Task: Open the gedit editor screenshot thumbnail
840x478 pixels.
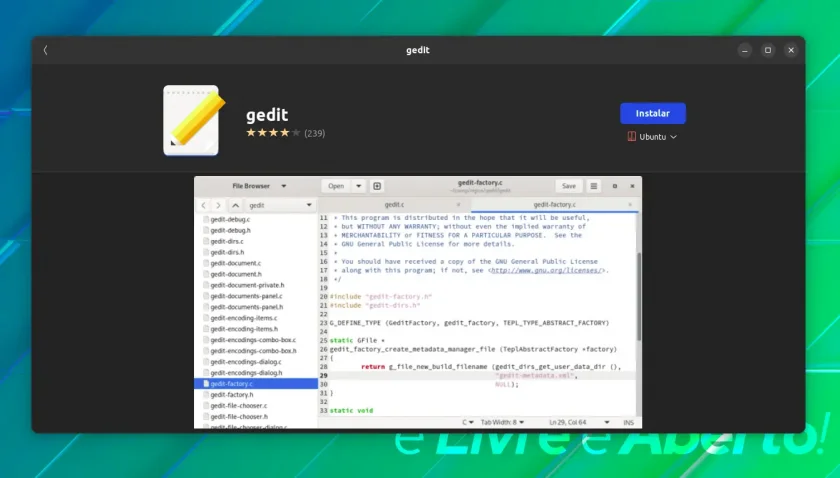Action: [418, 302]
